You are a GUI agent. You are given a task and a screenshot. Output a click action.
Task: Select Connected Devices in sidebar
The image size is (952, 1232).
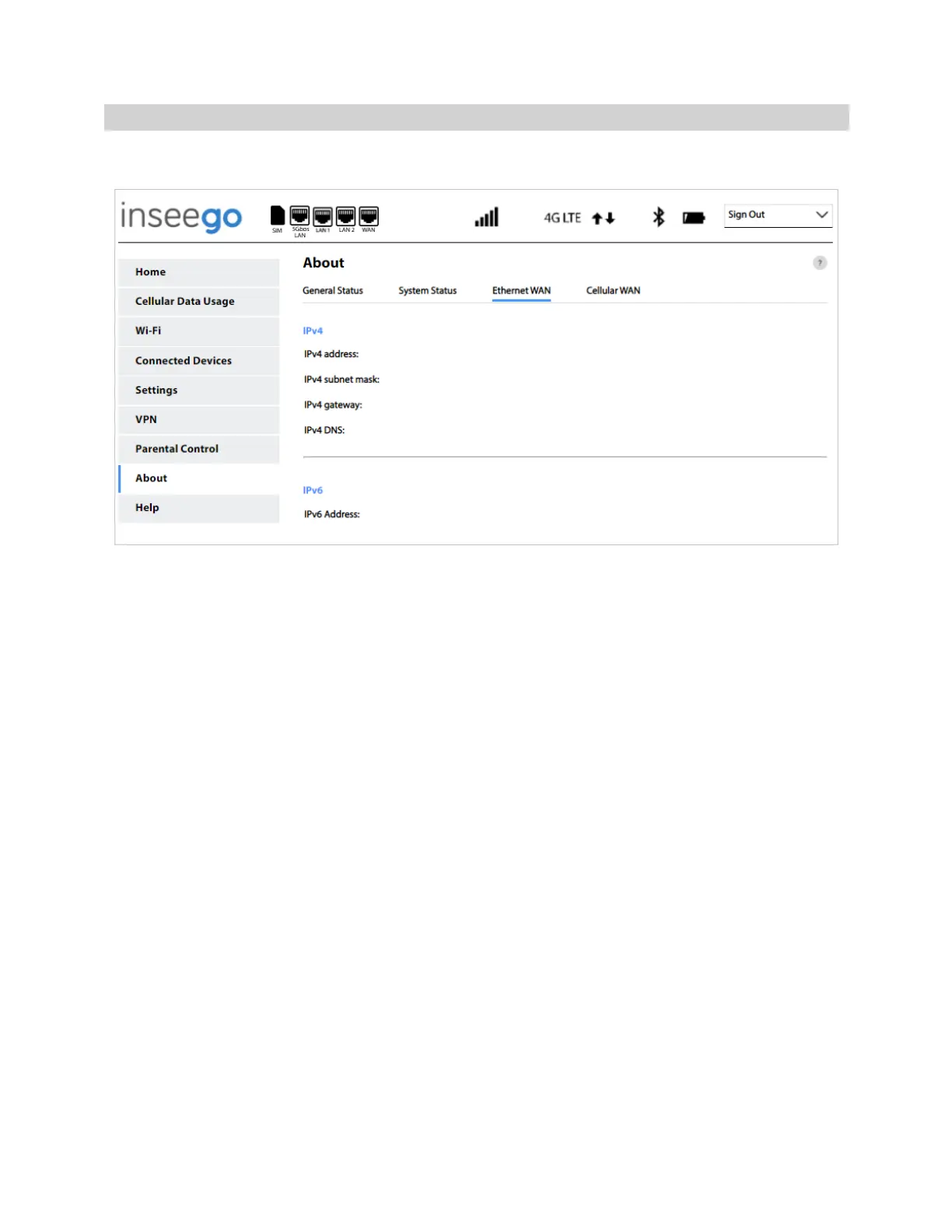tap(199, 361)
